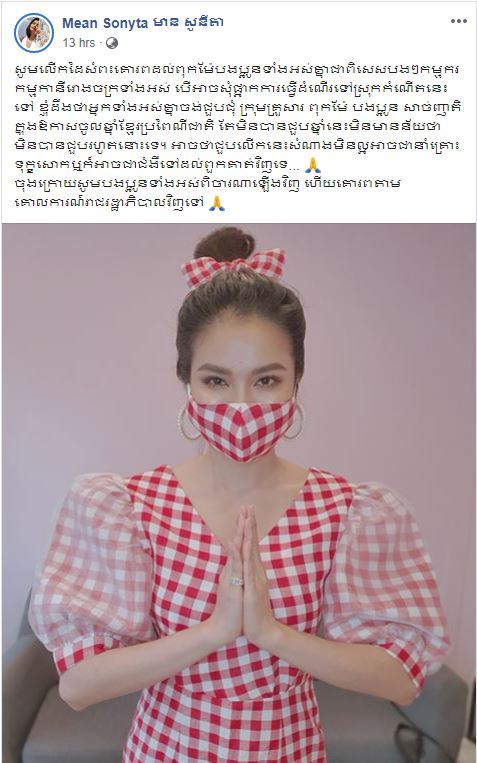Click the right hoop earring in the photo
The height and width of the screenshot is (763, 477).
[295, 419]
